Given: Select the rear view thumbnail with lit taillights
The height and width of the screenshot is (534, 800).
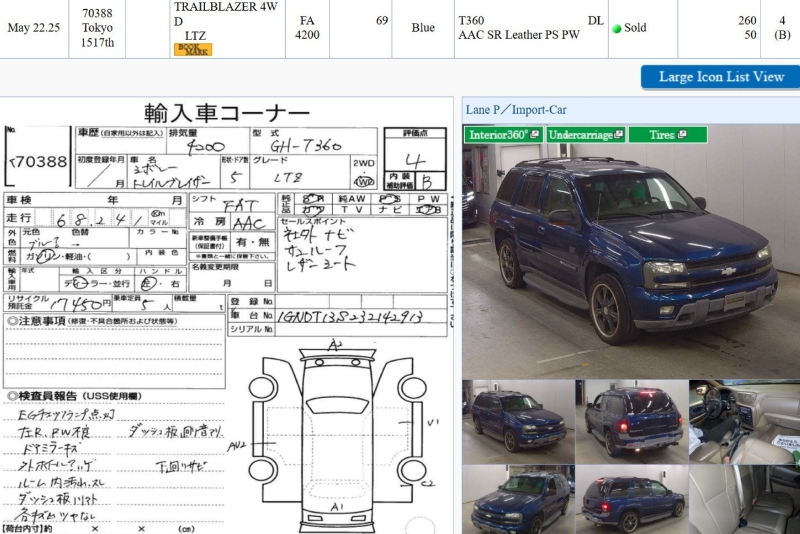Looking at the screenshot, I should [630, 421].
